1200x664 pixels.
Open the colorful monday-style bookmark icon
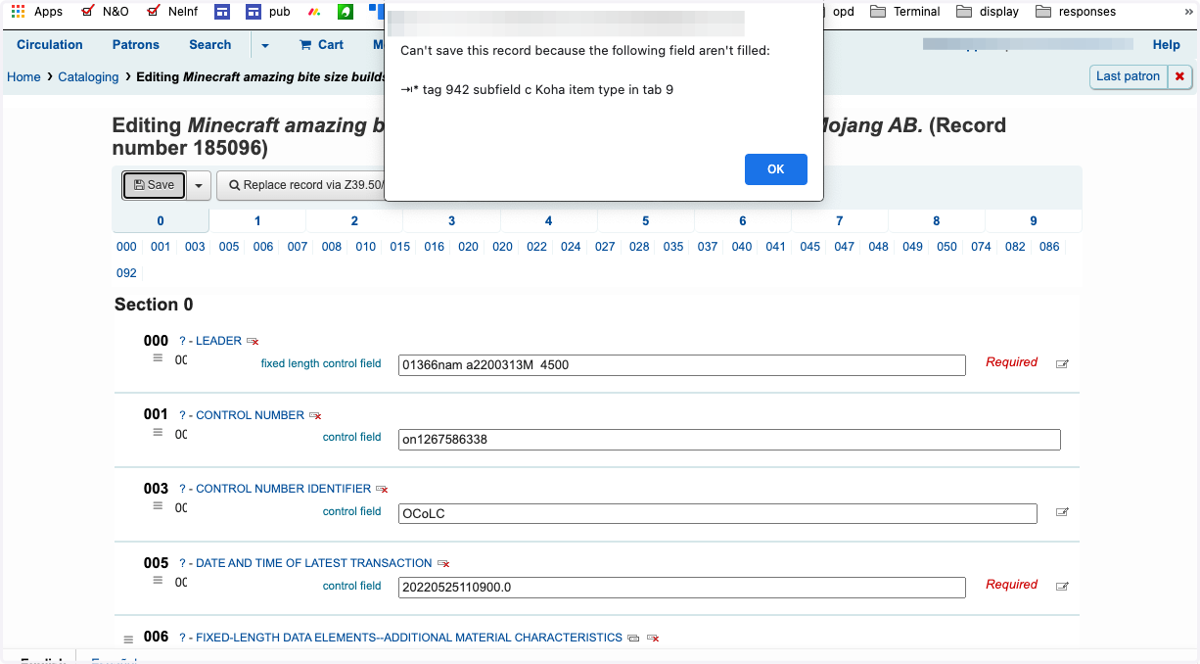click(314, 12)
